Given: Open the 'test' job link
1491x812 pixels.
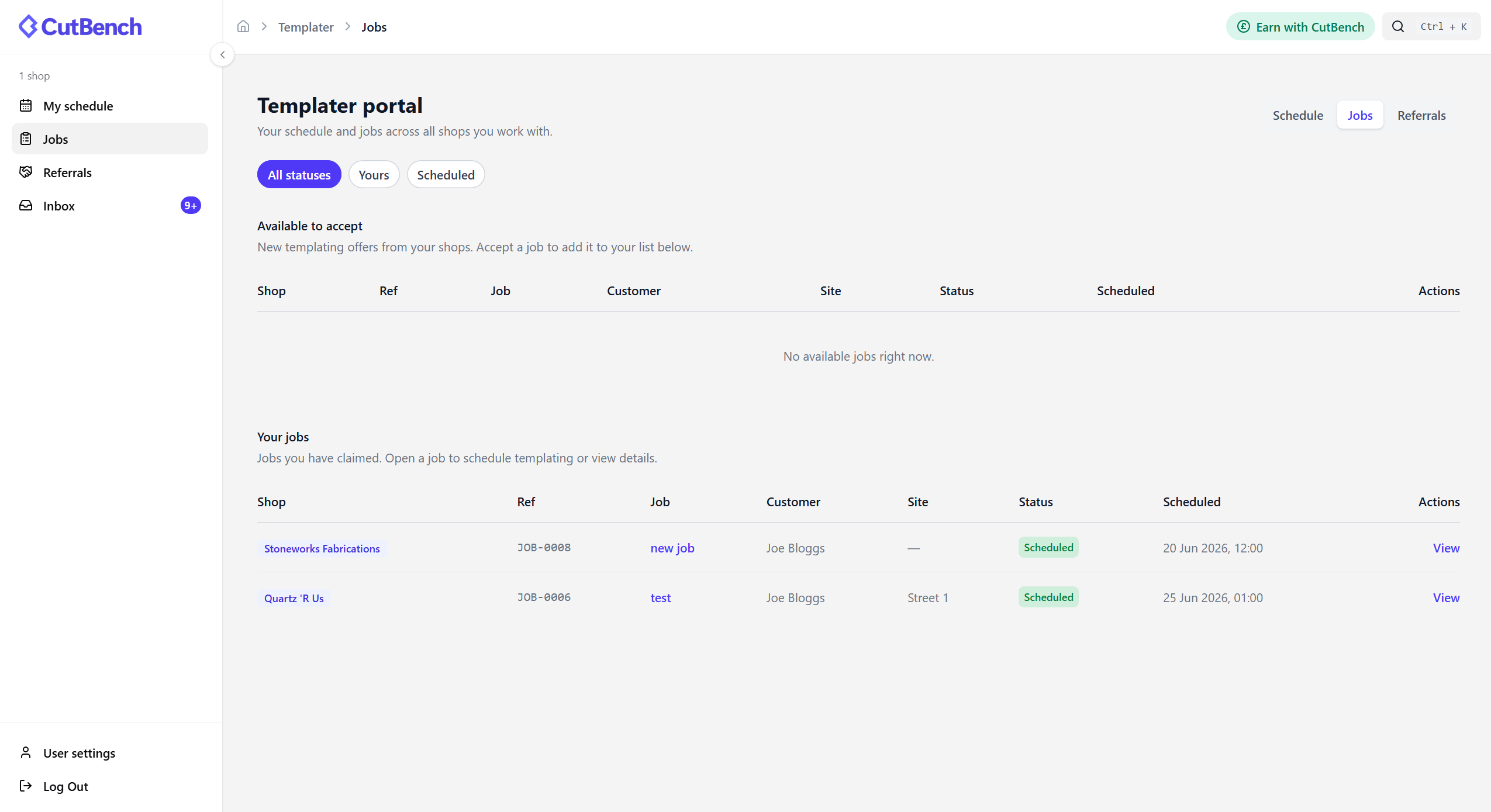Looking at the screenshot, I should point(661,597).
